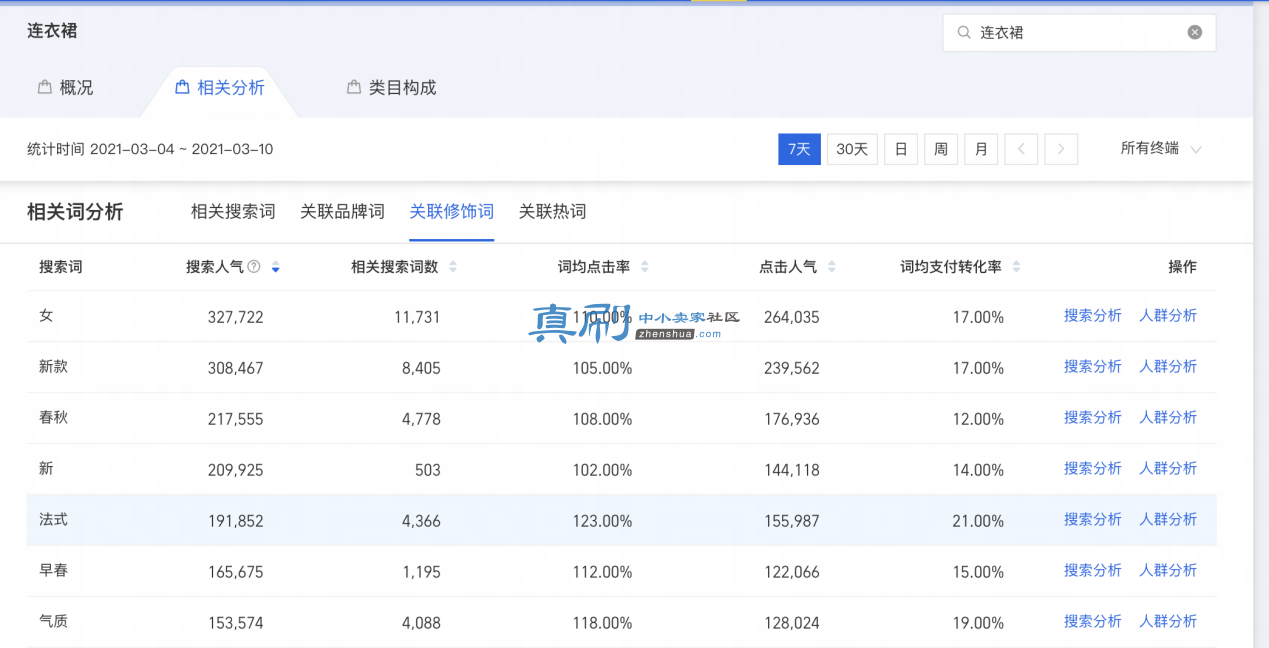Sort by 词均点击率 sort arrows
1269x648 pixels.
(644, 267)
